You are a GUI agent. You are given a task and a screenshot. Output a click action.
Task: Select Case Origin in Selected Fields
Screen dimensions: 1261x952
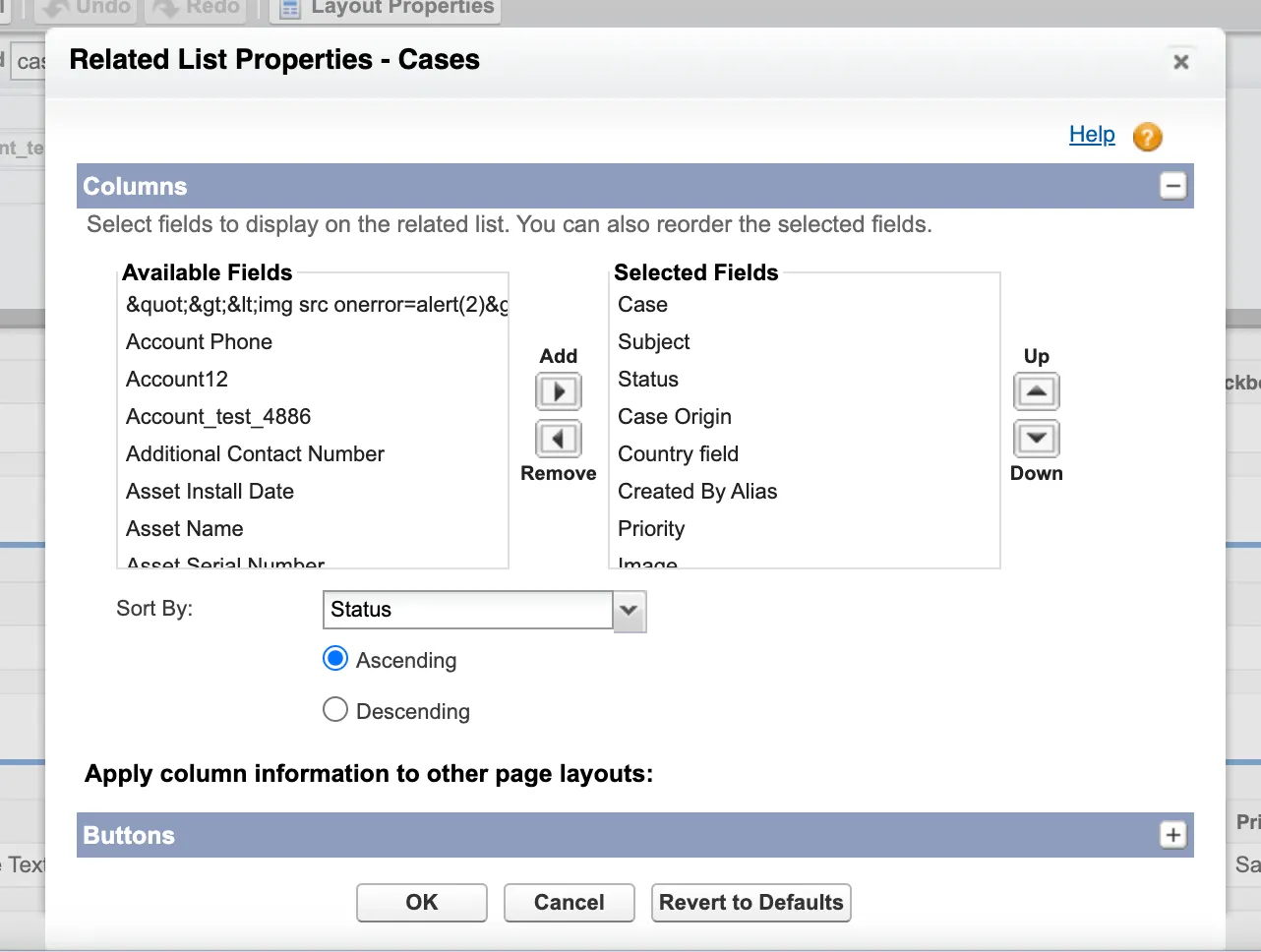(x=675, y=417)
